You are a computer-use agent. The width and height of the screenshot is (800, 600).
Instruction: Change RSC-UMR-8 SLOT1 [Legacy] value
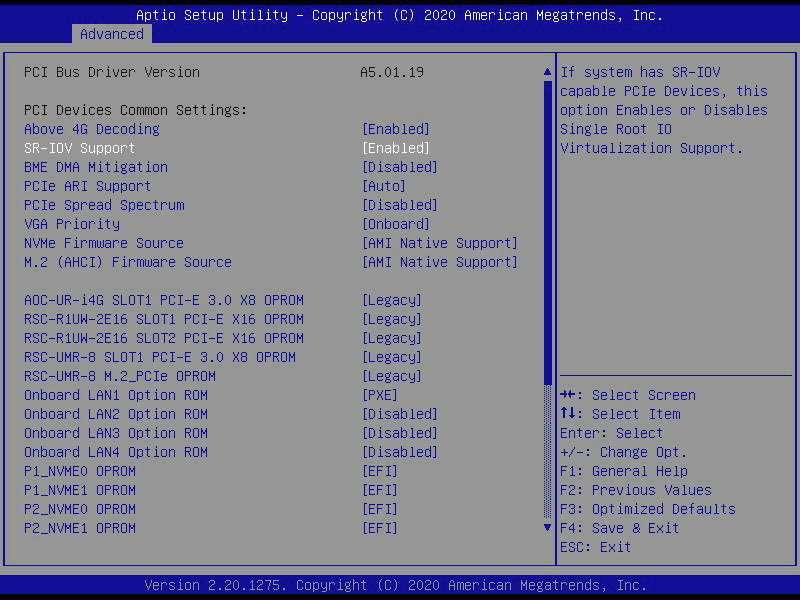(392, 357)
